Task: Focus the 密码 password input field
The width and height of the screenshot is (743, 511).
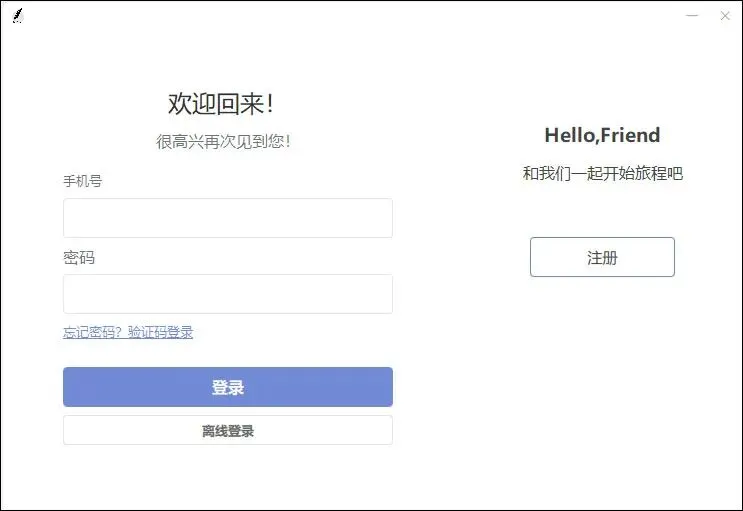Action: click(227, 294)
